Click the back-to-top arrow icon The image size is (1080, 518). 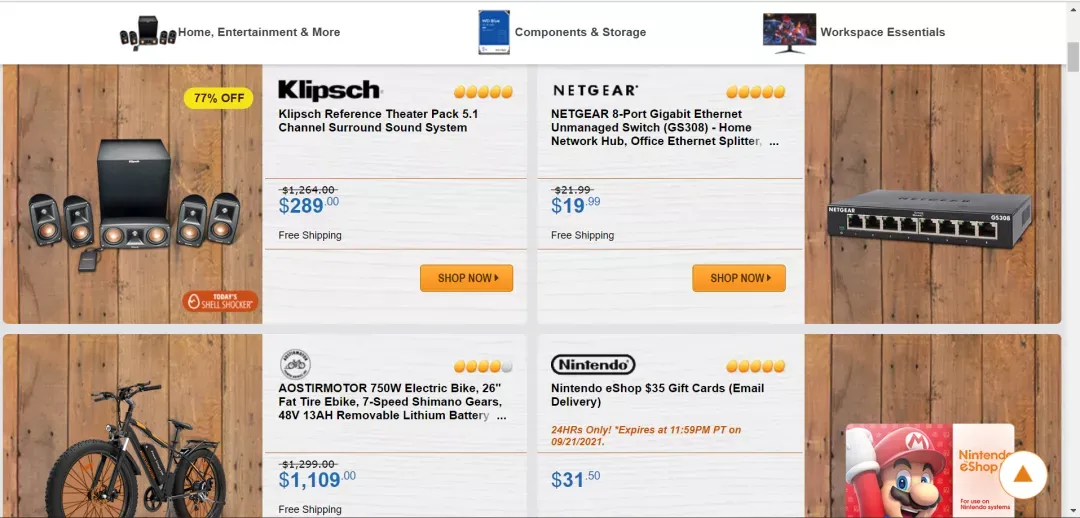pyautogui.click(x=1023, y=475)
